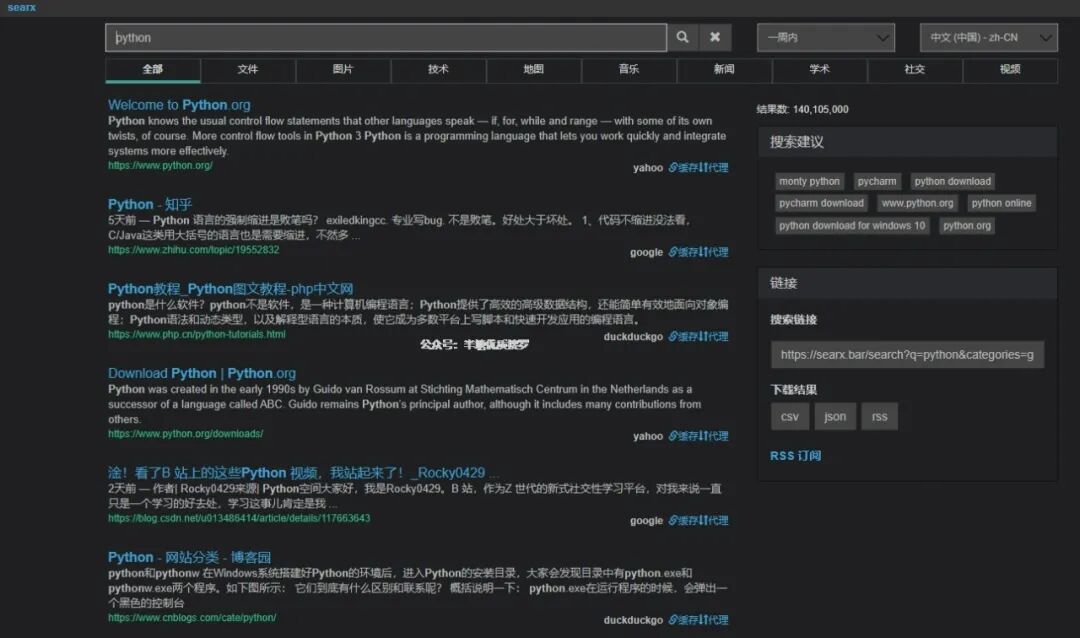The height and width of the screenshot is (638, 1080).
Task: Select the 全部 category tab
Action: point(153,70)
